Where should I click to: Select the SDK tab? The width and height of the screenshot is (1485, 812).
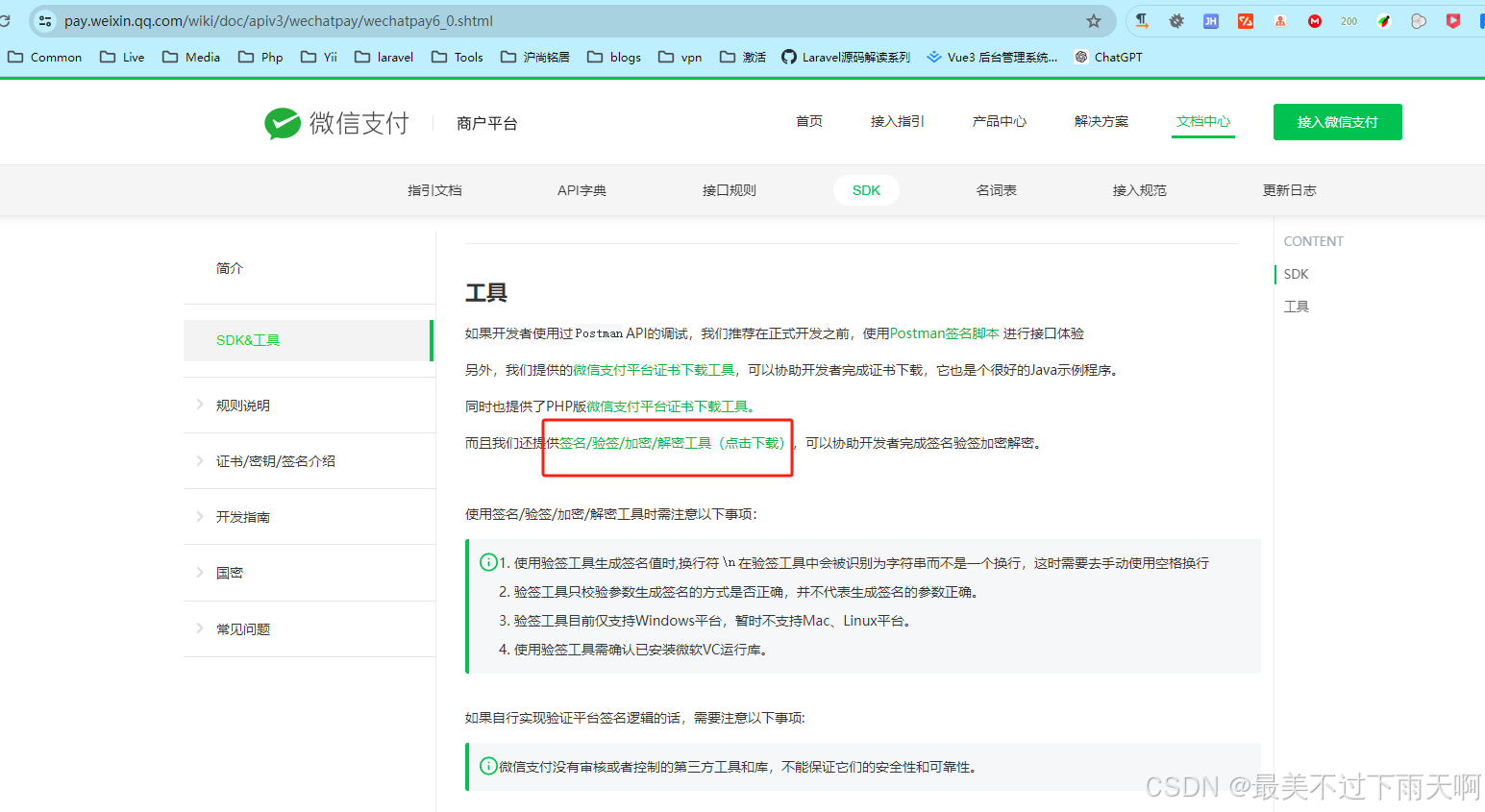(x=866, y=190)
